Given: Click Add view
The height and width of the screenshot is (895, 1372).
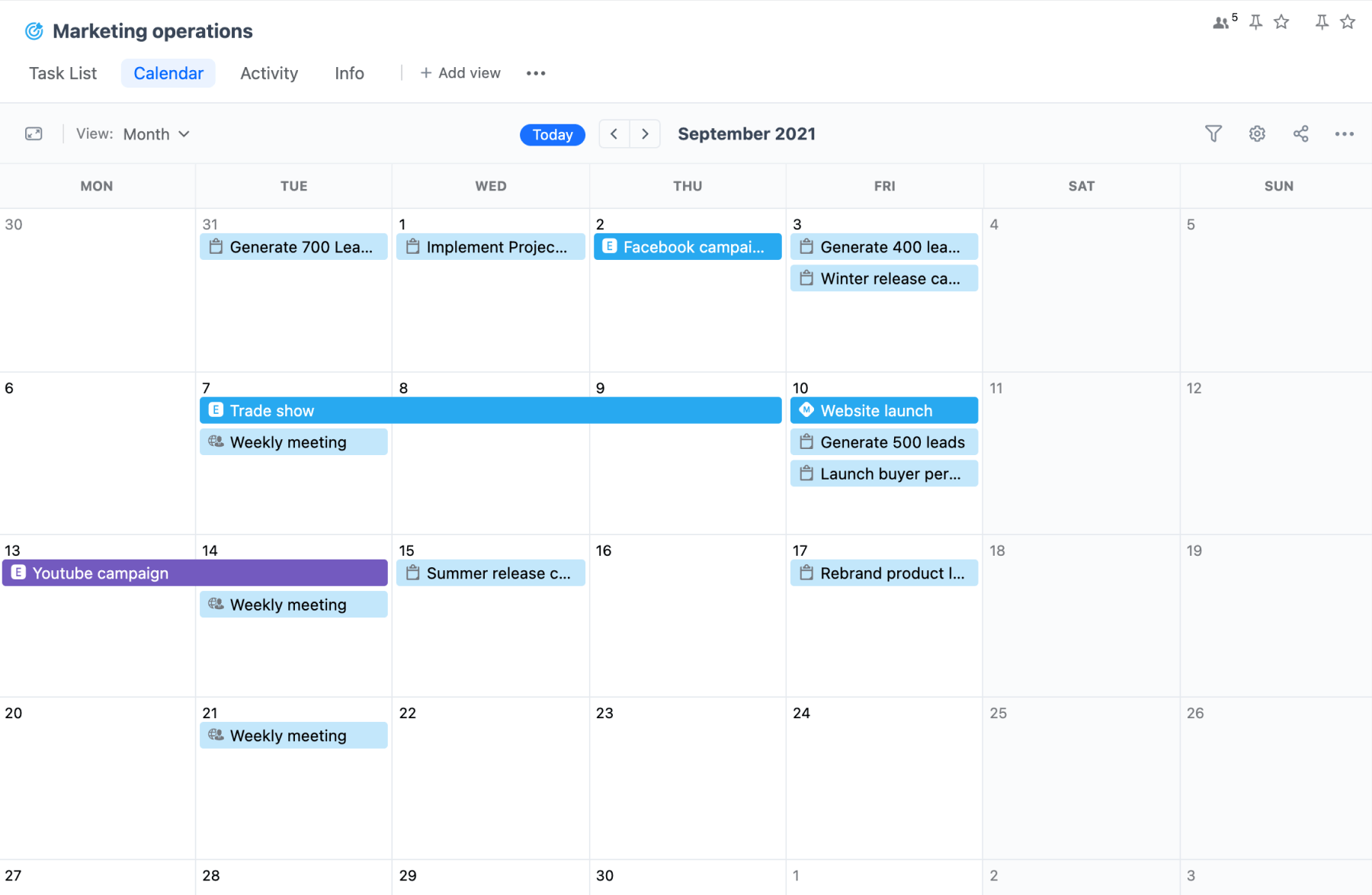Looking at the screenshot, I should click(460, 72).
